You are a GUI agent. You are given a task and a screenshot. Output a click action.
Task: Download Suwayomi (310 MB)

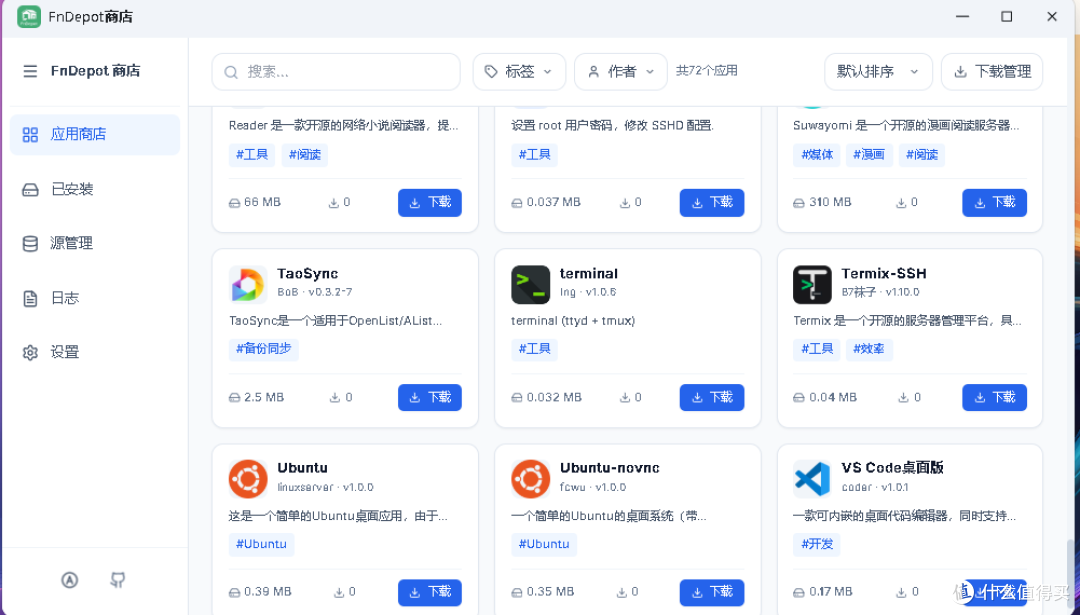(x=994, y=202)
